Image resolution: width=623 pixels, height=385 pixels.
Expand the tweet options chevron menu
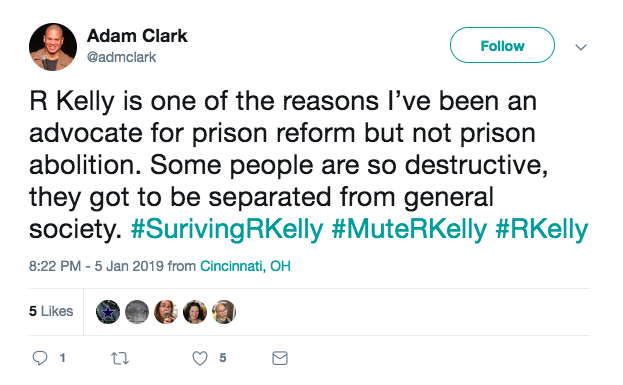(581, 47)
